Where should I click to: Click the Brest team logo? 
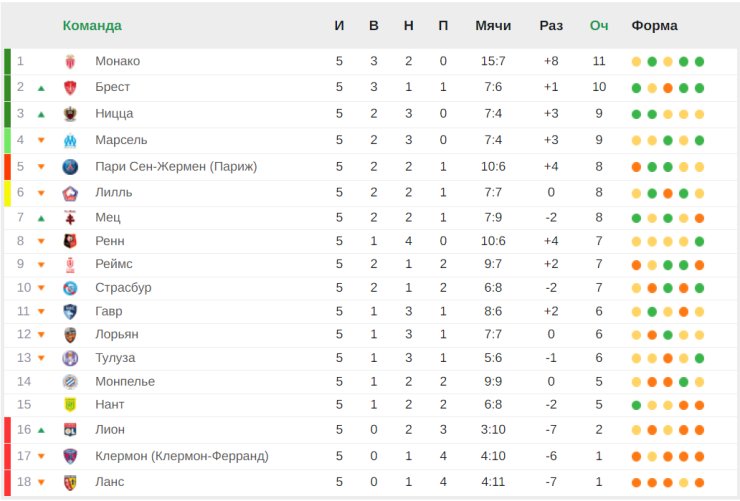point(70,87)
